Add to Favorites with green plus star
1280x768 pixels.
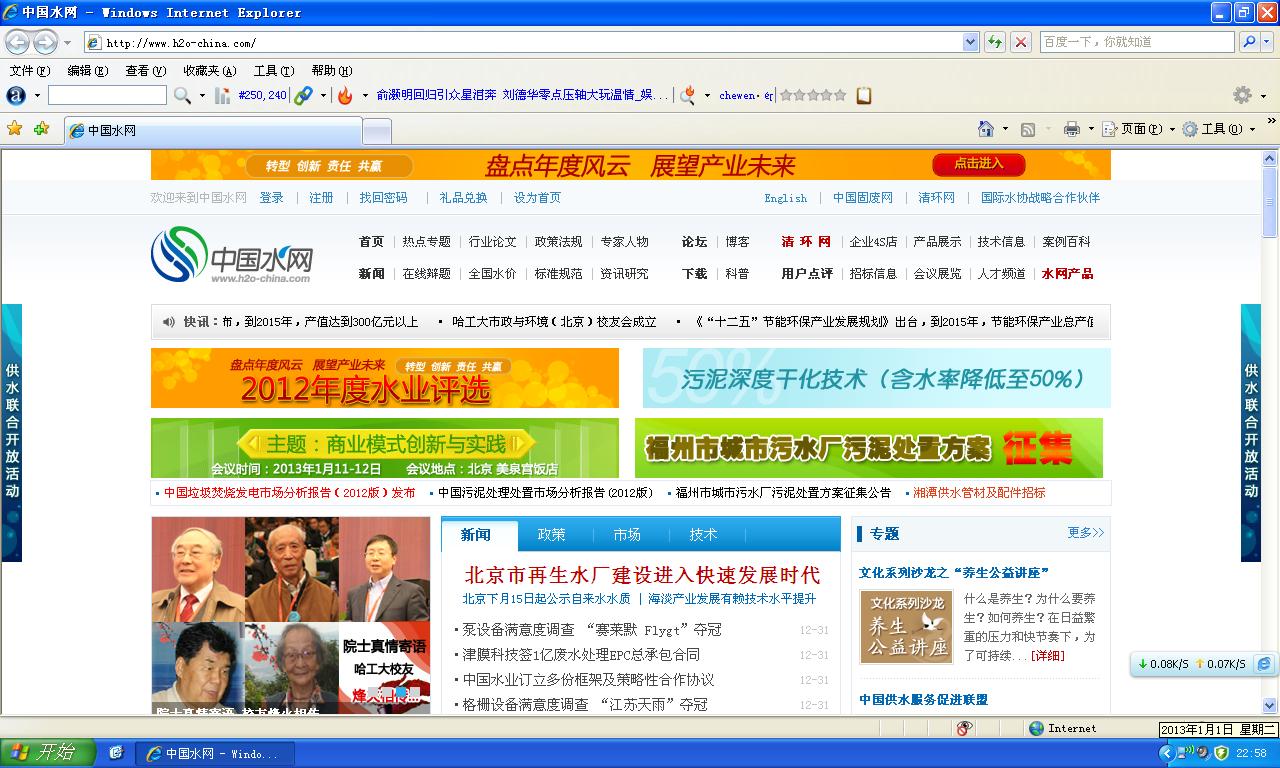41,129
